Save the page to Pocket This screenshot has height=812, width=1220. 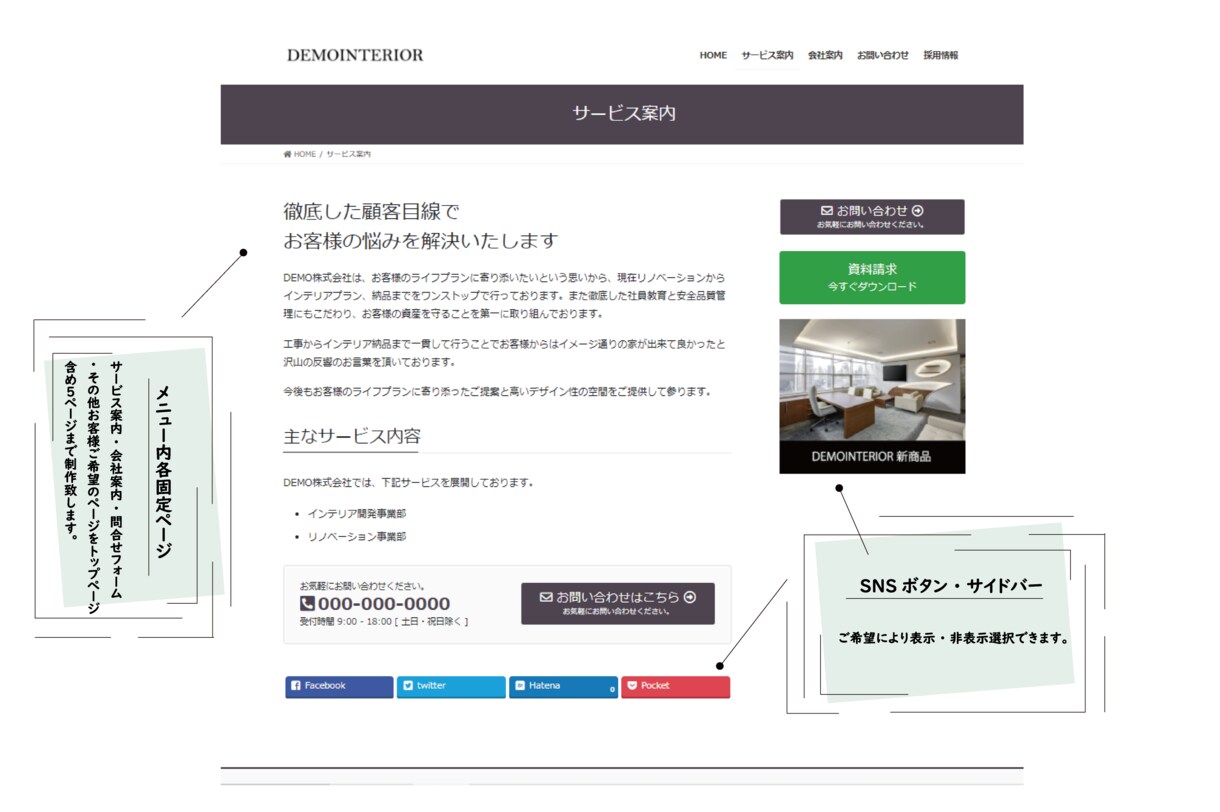coord(675,686)
